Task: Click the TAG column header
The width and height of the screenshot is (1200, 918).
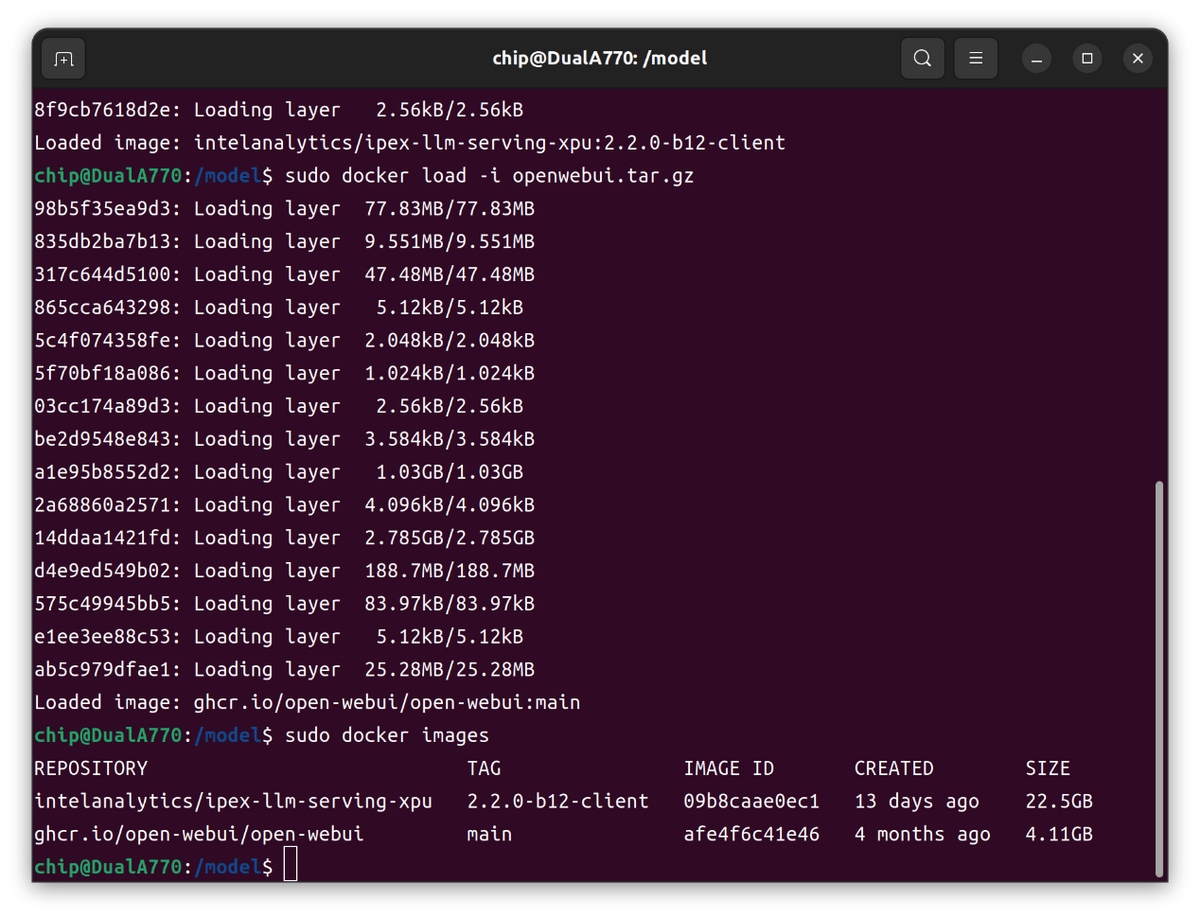Action: 484,769
